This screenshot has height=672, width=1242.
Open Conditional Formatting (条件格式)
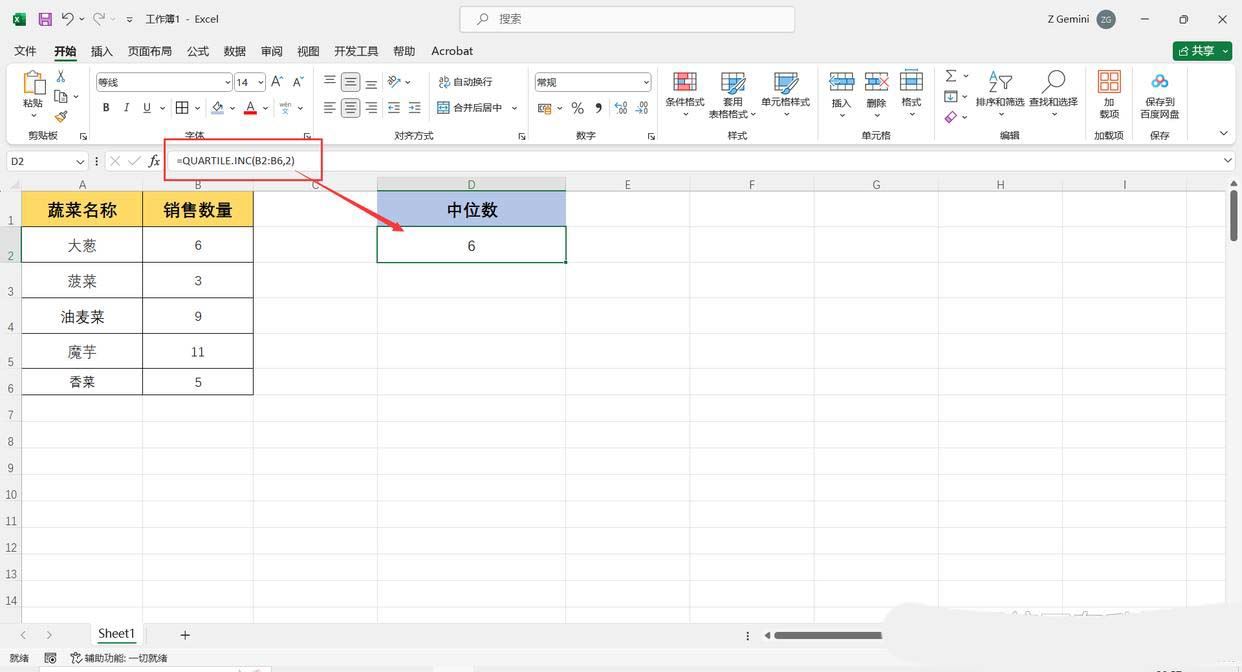tap(685, 95)
